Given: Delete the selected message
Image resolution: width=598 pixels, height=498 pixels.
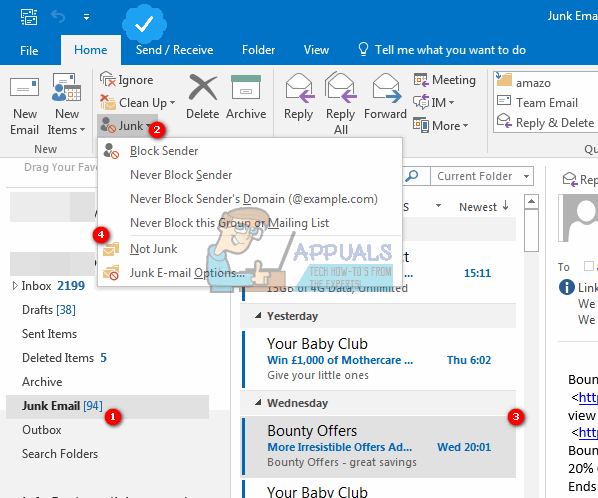Looking at the screenshot, I should 203,98.
